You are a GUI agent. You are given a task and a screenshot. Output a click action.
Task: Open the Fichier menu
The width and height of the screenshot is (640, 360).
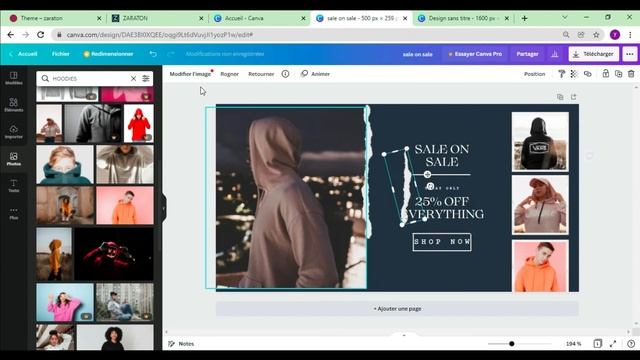click(60, 54)
